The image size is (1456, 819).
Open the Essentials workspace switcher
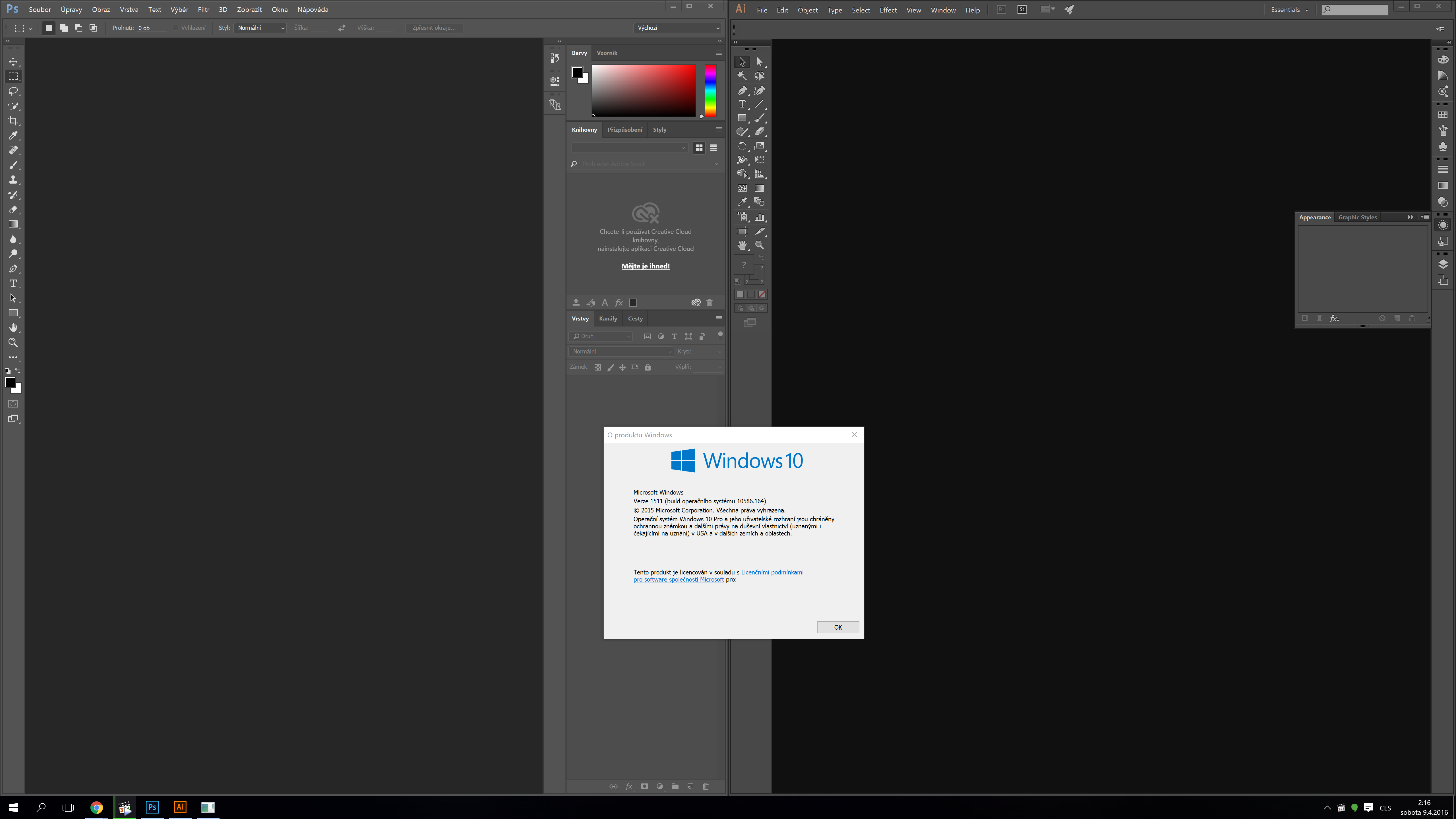1289,10
